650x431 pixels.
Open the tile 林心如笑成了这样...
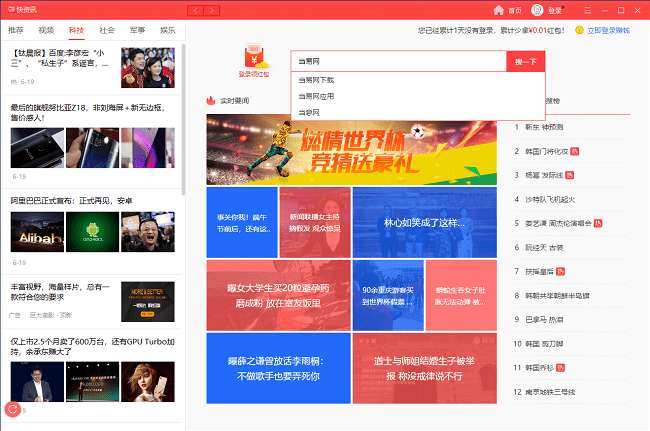pos(424,223)
